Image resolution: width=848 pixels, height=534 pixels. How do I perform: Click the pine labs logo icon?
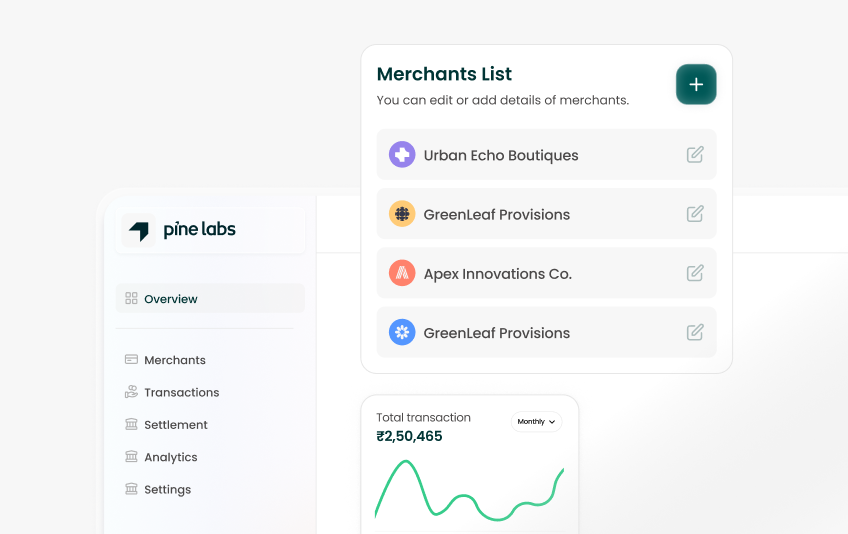(139, 230)
